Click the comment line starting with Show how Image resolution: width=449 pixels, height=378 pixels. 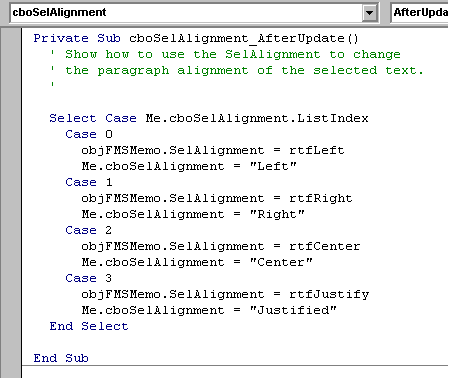225,54
